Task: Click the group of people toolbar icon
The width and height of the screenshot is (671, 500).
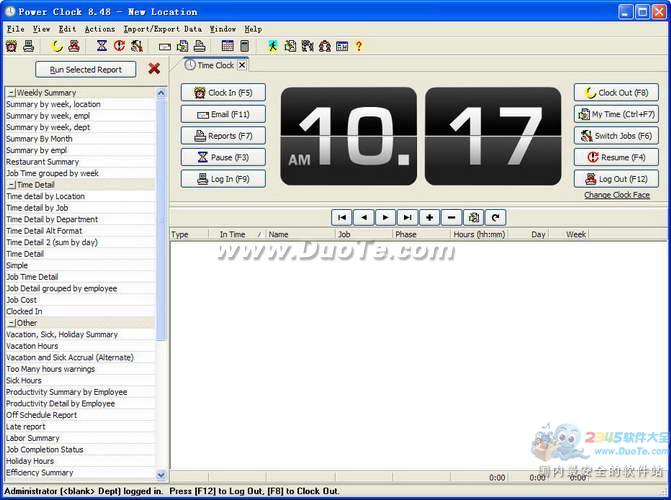Action: coord(307,46)
